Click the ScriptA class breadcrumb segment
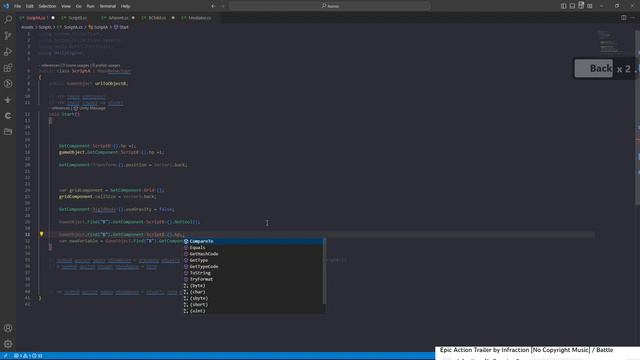This screenshot has height=360, width=640. (101, 27)
